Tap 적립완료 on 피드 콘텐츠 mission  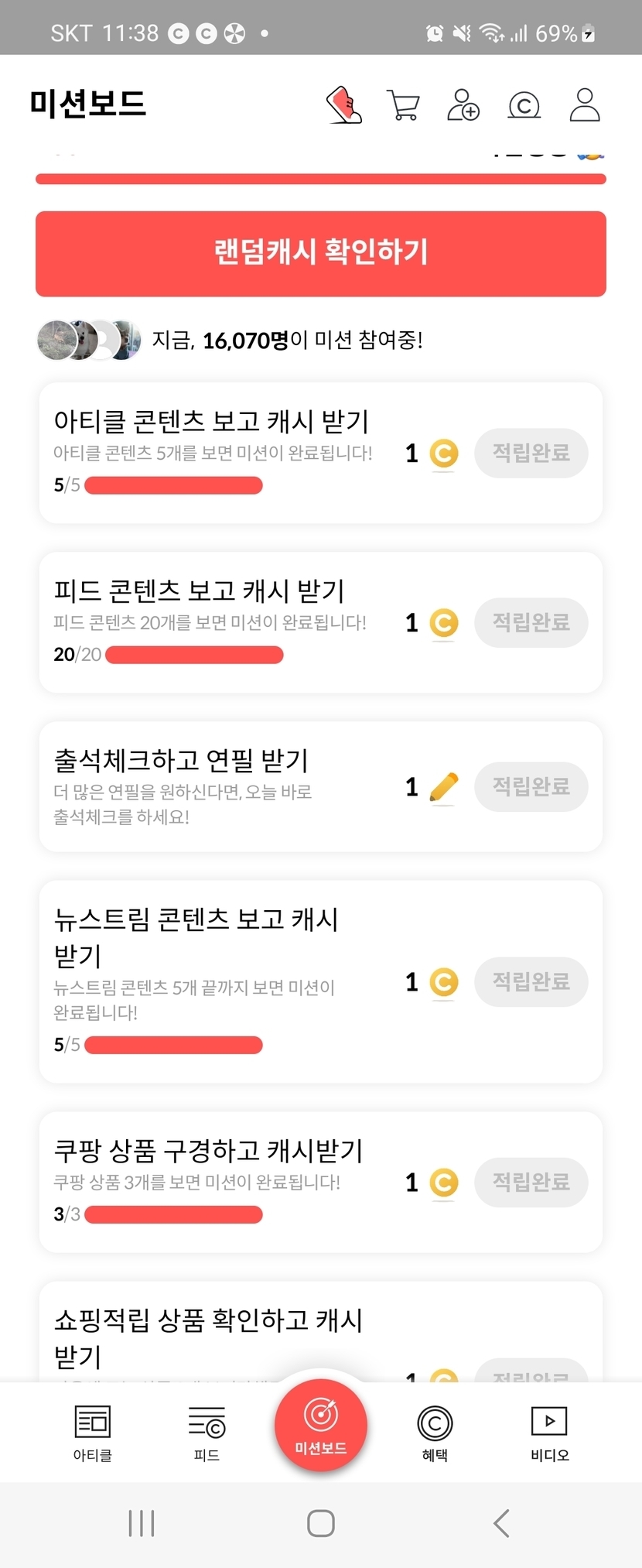531,622
